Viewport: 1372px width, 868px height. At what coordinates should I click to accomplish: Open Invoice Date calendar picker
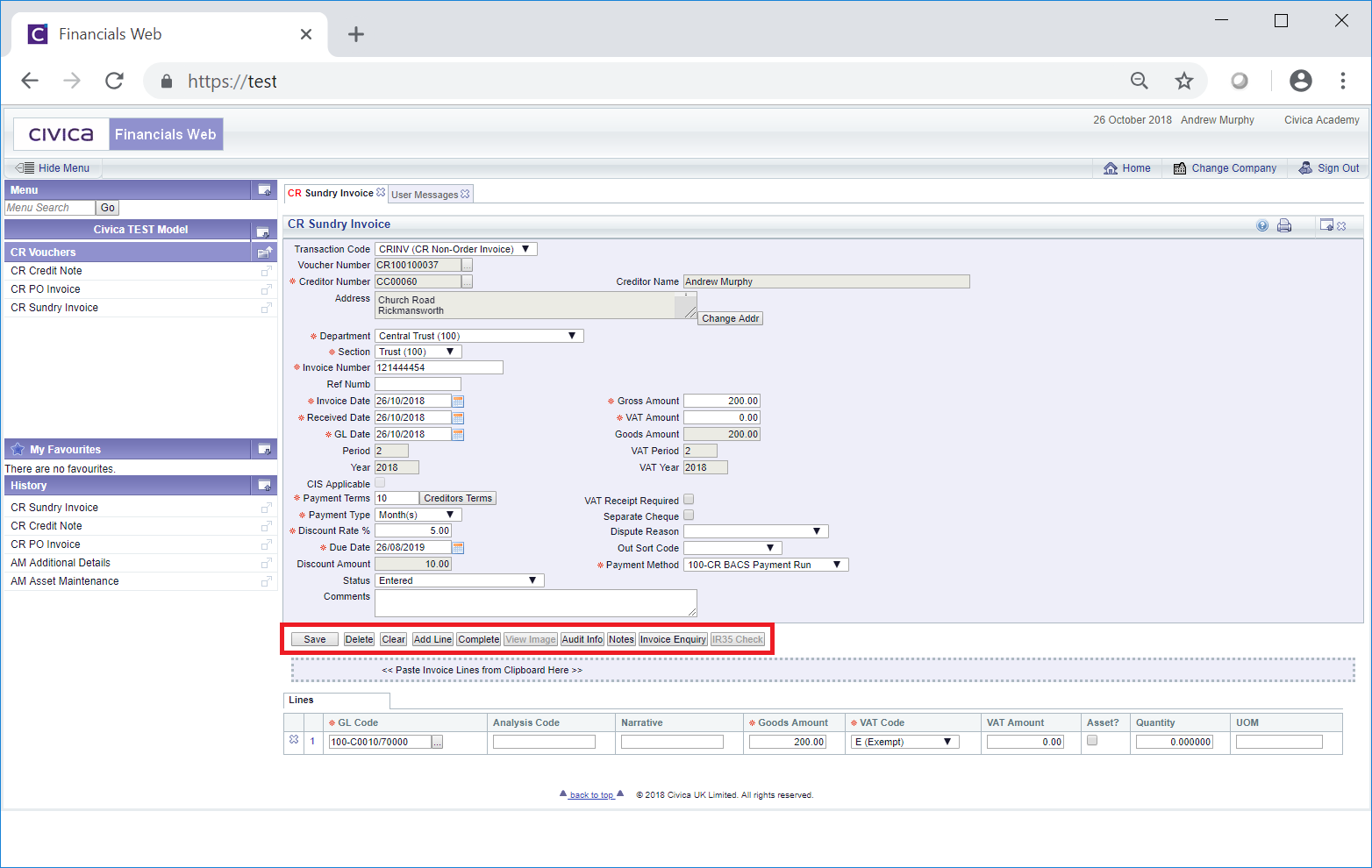[x=458, y=401]
